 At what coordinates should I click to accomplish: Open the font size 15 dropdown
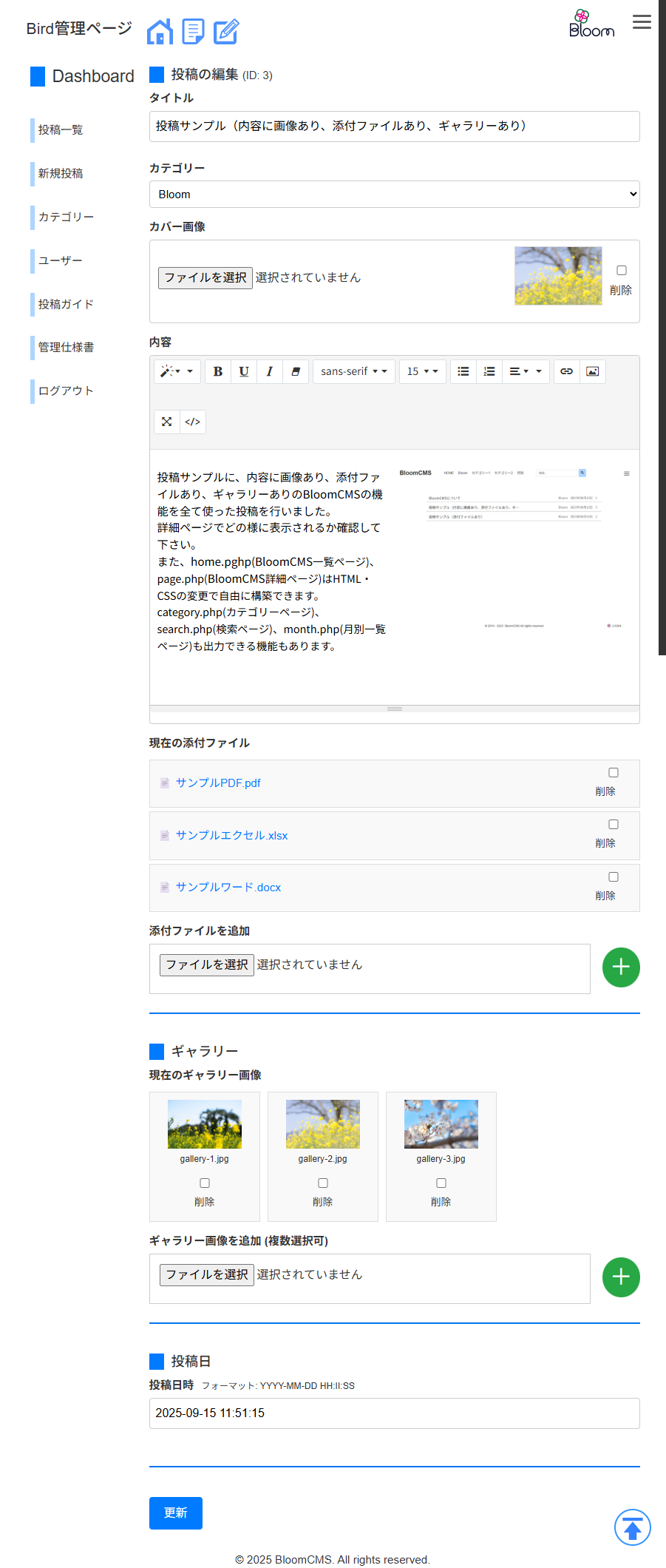(x=423, y=371)
